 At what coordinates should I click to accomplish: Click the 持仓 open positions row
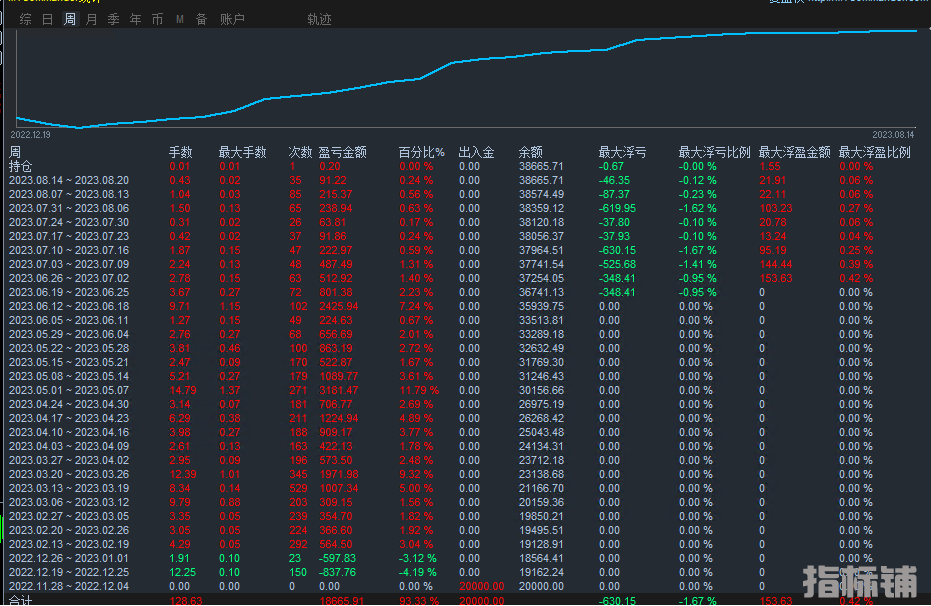pos(21,166)
